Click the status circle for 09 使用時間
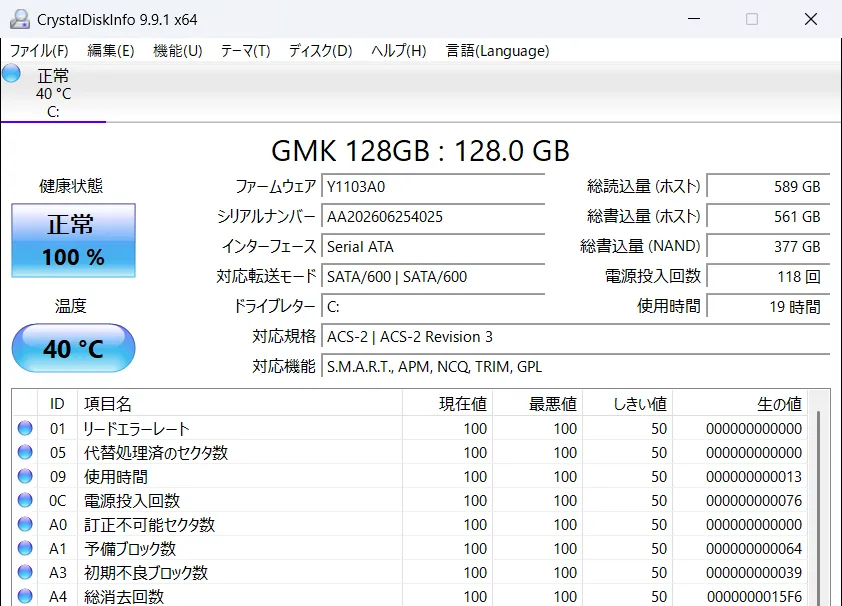 coord(25,476)
